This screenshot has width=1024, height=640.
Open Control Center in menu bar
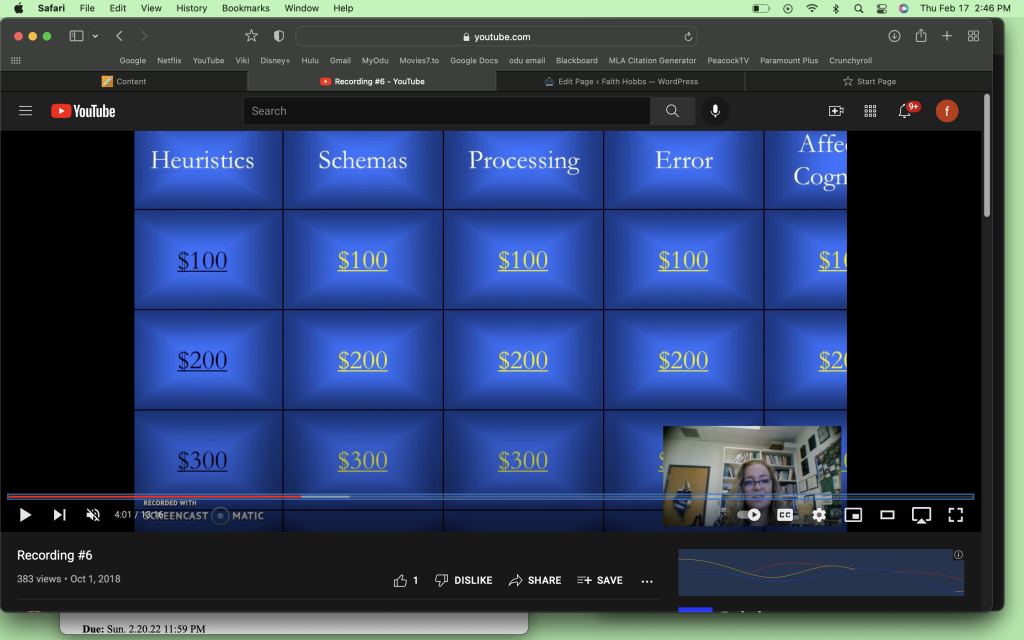pyautogui.click(x=881, y=8)
